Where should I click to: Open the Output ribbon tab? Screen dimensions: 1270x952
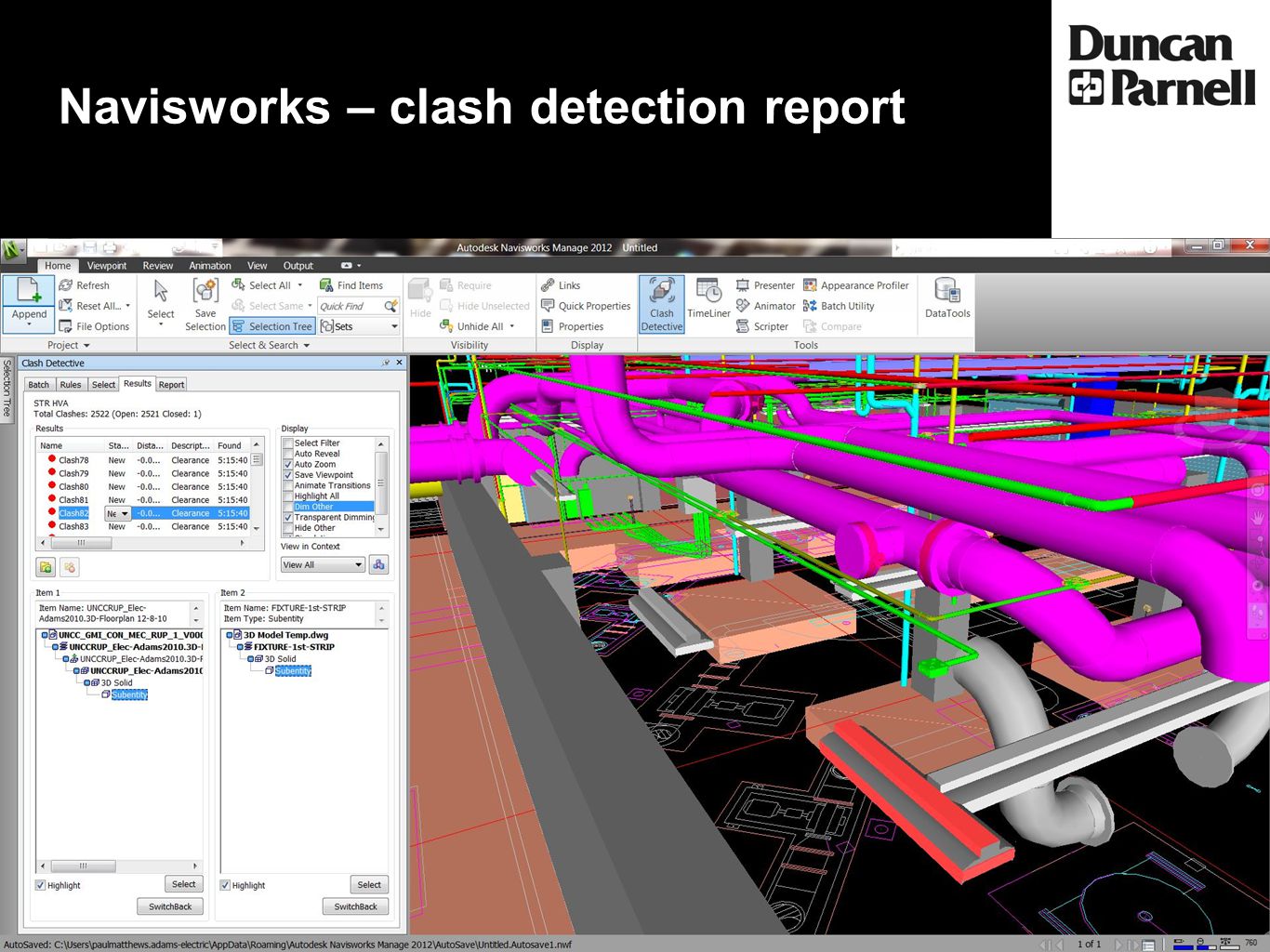[298, 266]
